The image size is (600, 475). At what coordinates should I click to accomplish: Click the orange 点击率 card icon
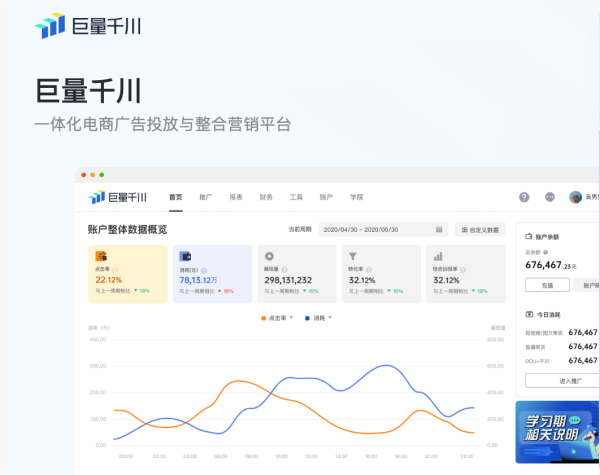tap(101, 256)
